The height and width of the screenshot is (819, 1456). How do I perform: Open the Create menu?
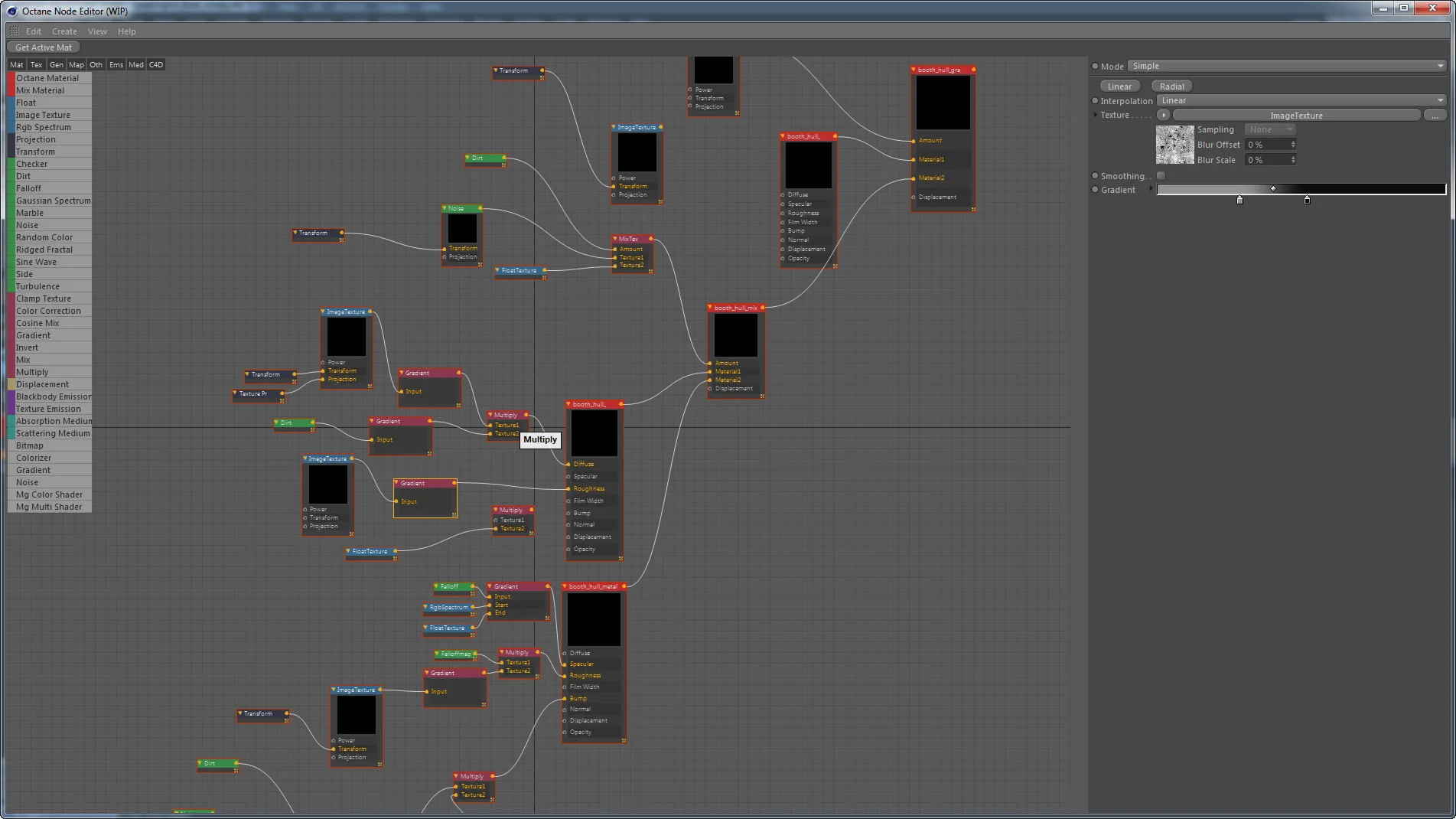click(64, 31)
